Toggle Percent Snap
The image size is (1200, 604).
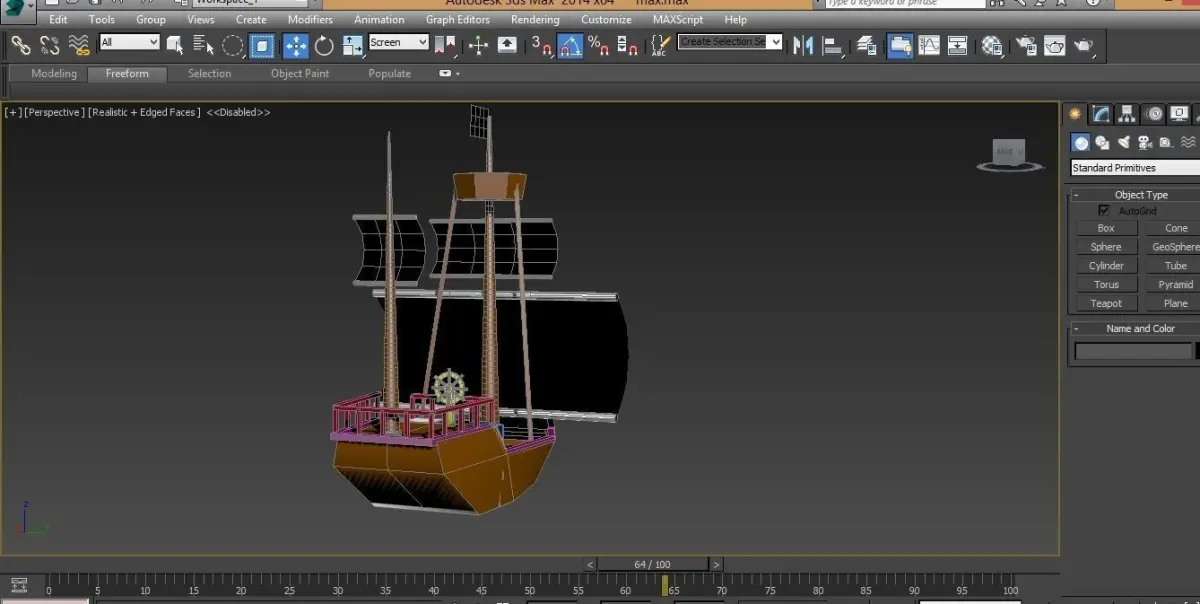[599, 45]
